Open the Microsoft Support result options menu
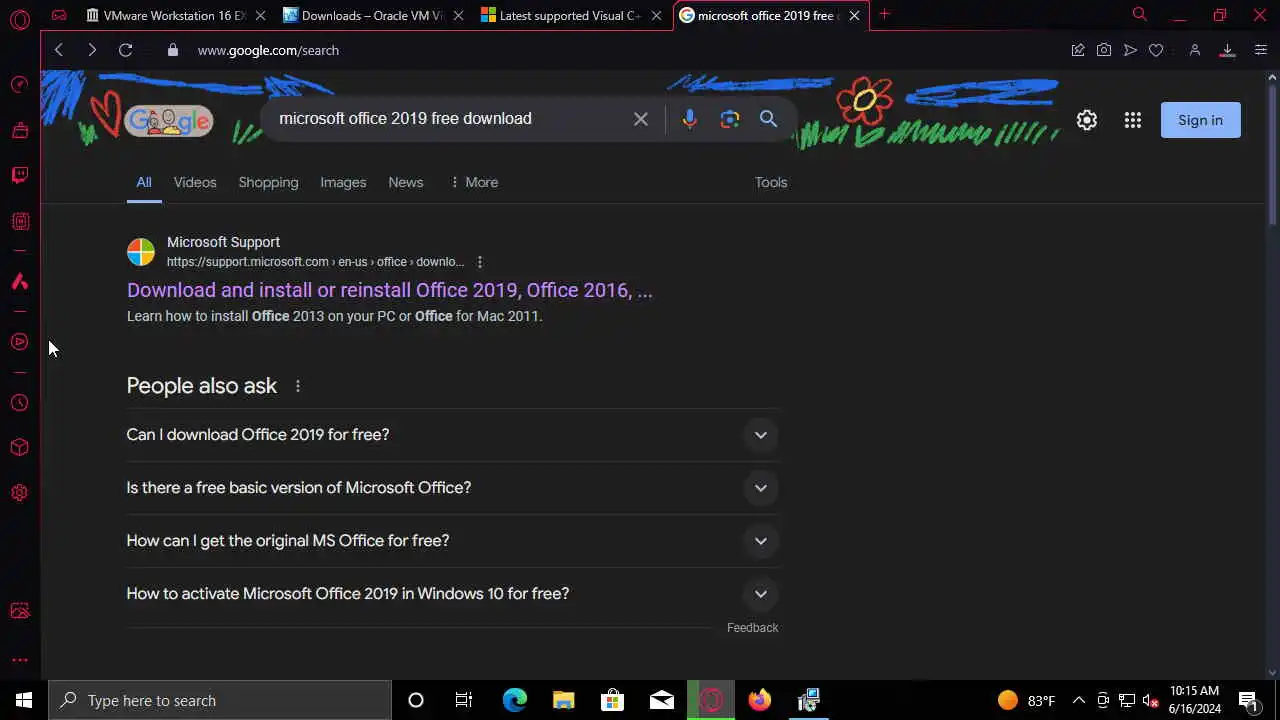Image resolution: width=1280 pixels, height=720 pixels. tap(480, 262)
